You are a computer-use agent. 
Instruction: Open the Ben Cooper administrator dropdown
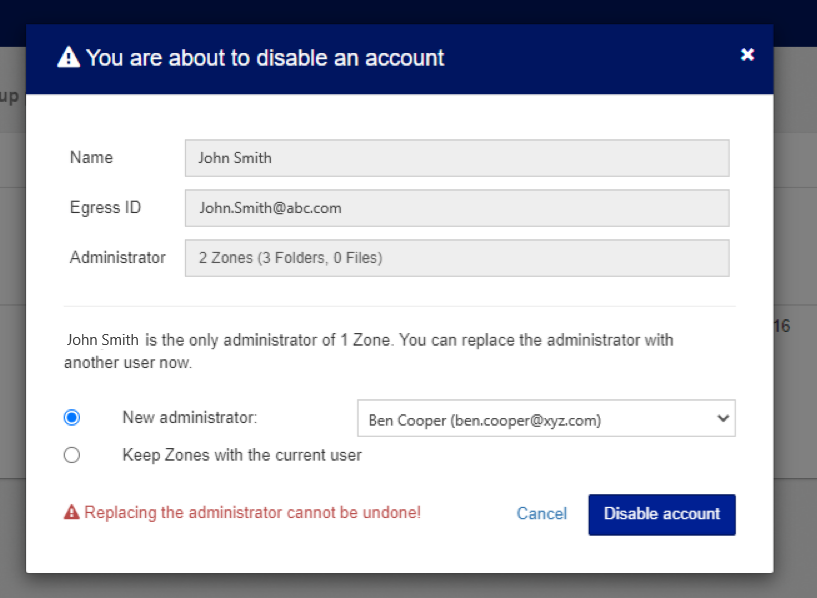click(x=545, y=419)
